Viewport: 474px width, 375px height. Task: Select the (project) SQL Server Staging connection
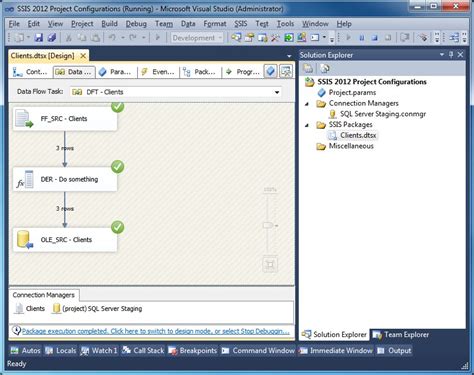click(98, 309)
